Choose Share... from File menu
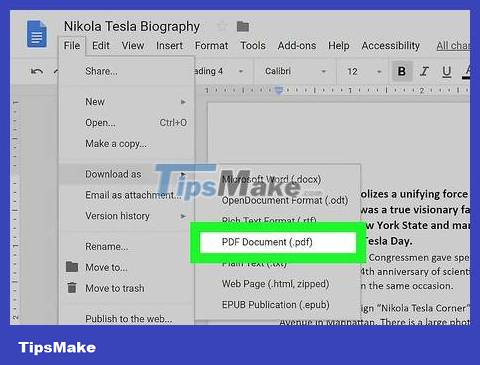Screen dimensions: 480x365 [126, 71]
